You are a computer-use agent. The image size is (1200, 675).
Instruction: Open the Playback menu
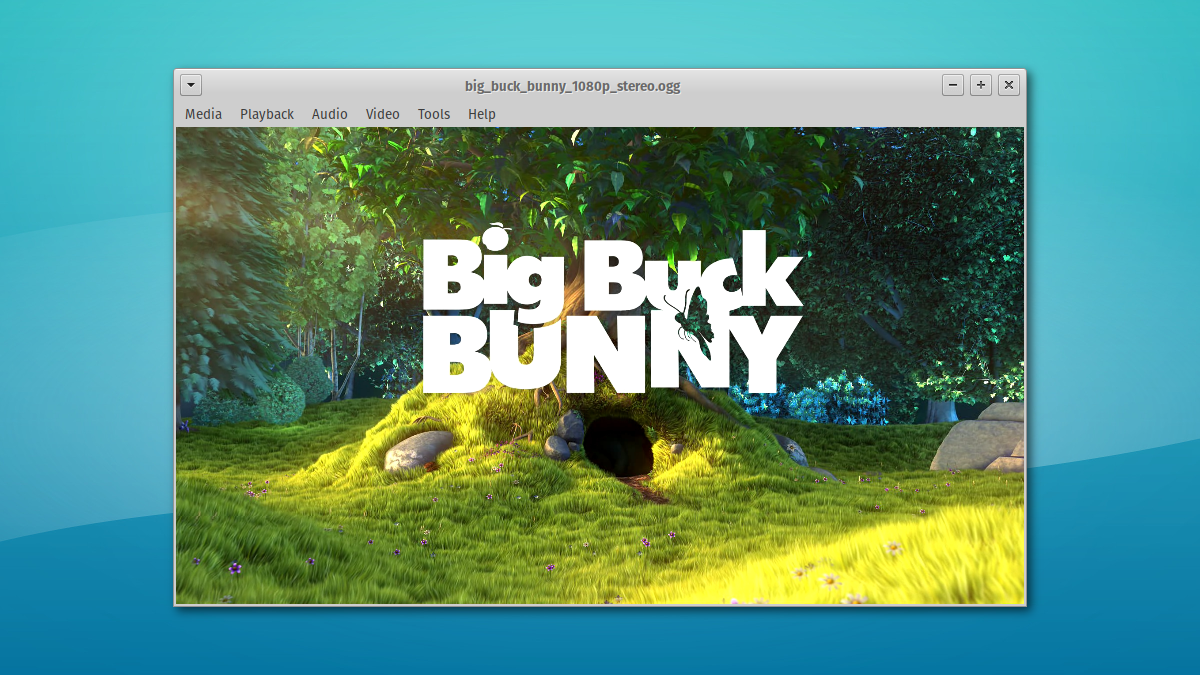pyautogui.click(x=267, y=114)
